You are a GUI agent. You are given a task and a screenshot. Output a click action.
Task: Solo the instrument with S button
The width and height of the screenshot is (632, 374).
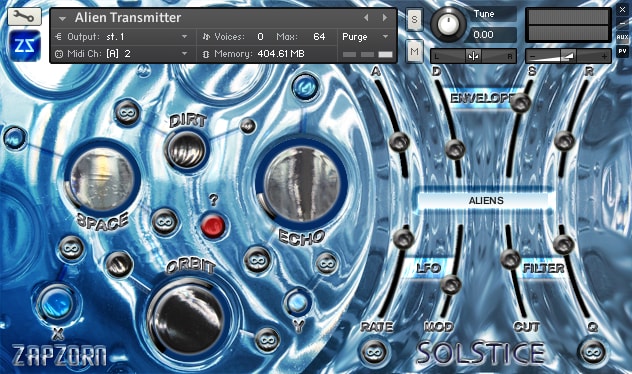coord(414,19)
